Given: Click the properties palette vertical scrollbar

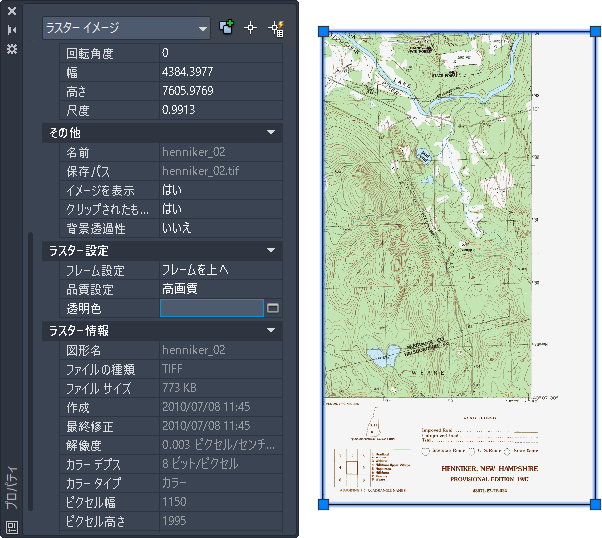Looking at the screenshot, I should pyautogui.click(x=31, y=371).
